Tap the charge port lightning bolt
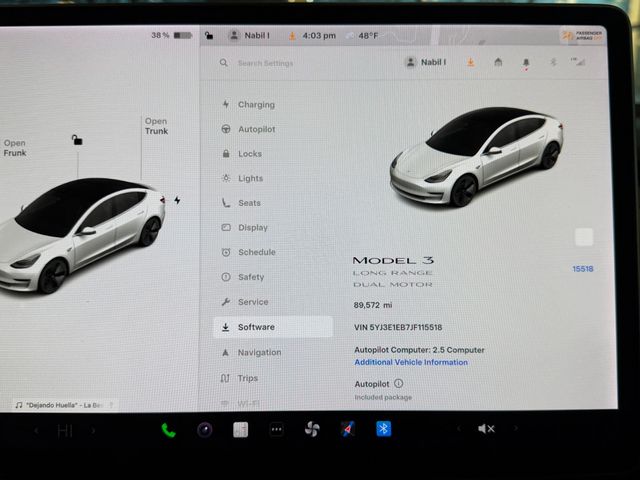Viewport: 640px width, 480px height. click(177, 200)
